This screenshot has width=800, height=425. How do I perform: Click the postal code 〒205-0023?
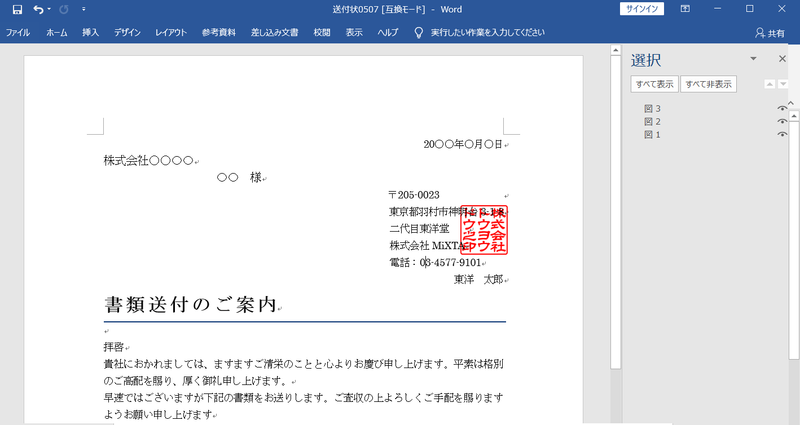414,195
